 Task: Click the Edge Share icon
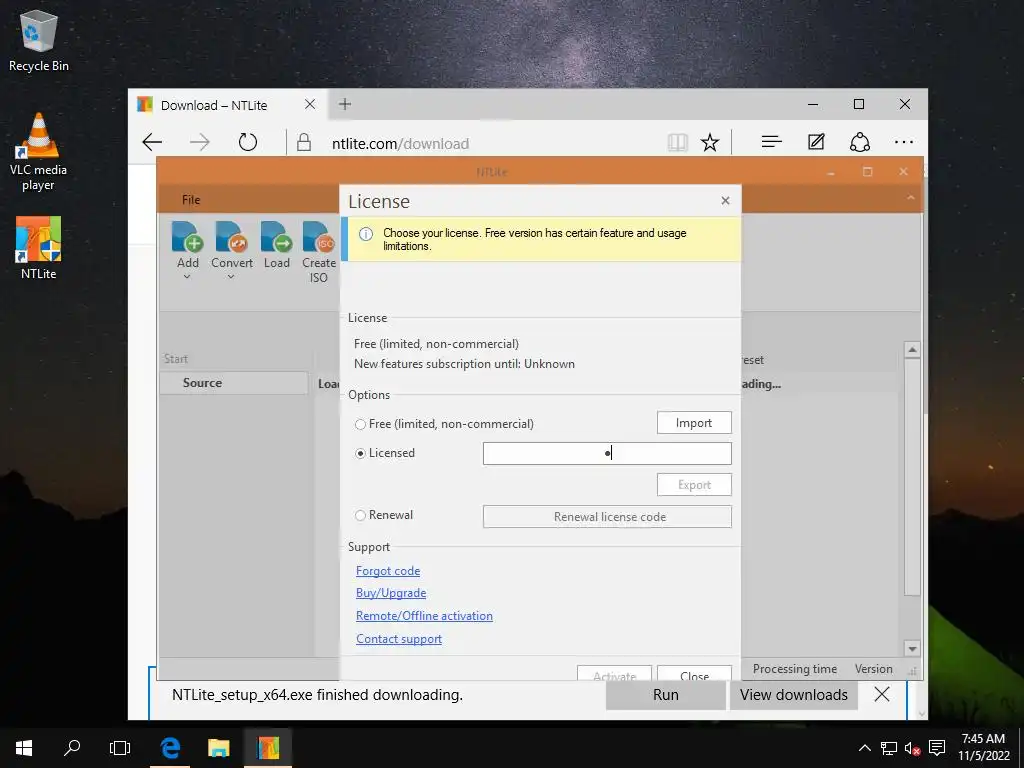tap(859, 142)
